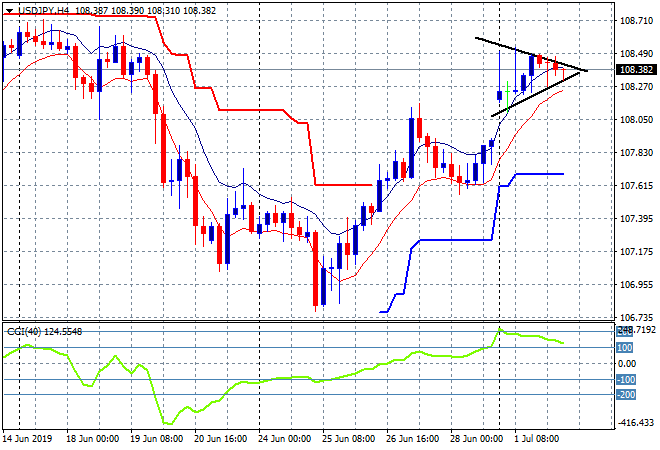Click the 18 Jun 00:00 time label
The image size is (660, 450).
pos(93,439)
